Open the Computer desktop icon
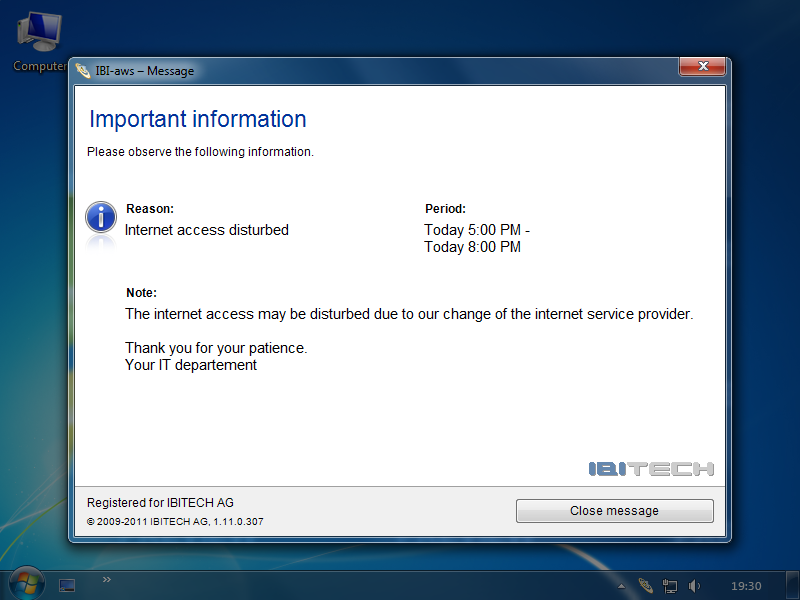Image resolution: width=800 pixels, height=600 pixels. (39, 40)
